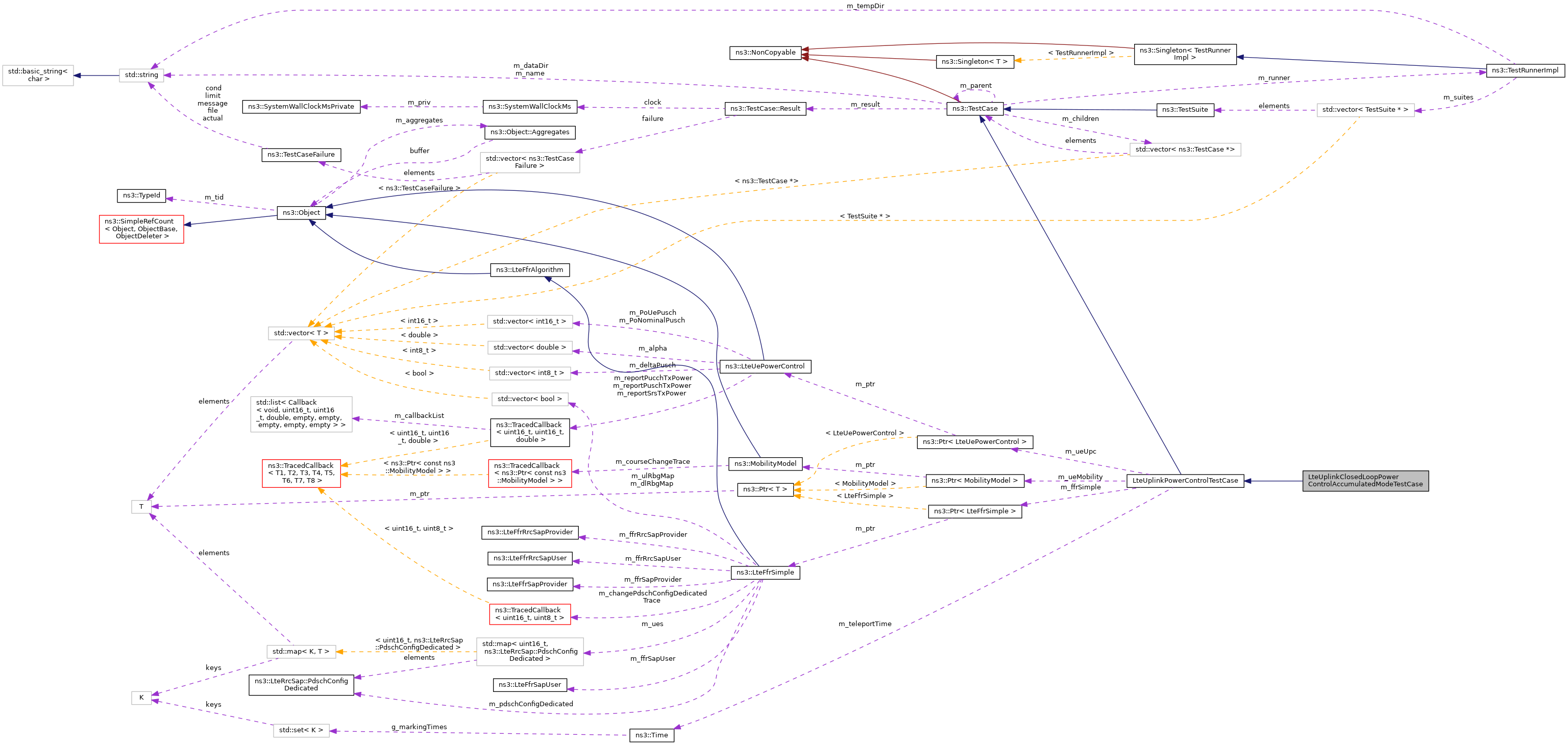Open the ns3::Object node
The image size is (1568, 745).
click(x=301, y=213)
